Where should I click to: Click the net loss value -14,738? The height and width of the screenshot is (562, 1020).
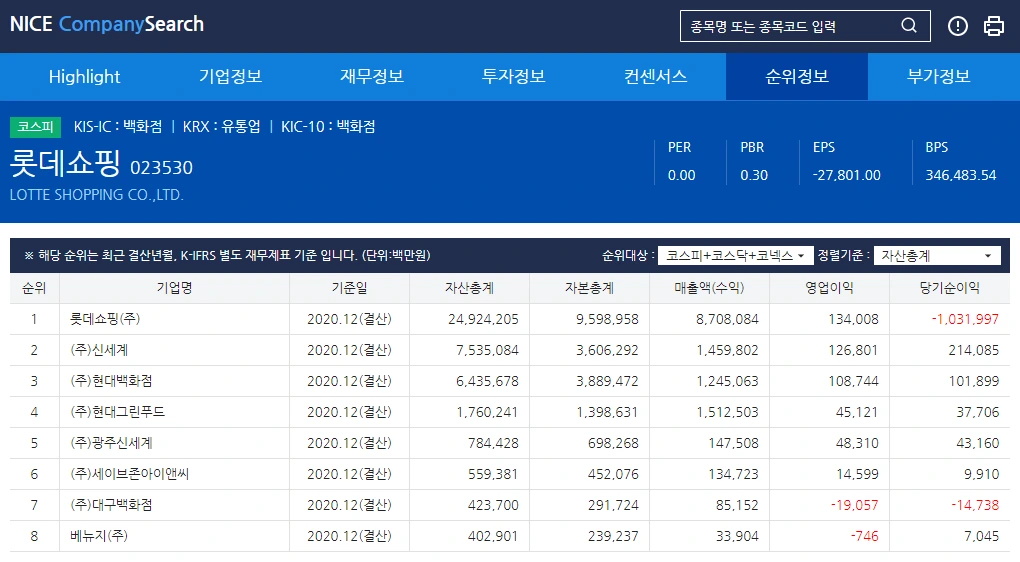974,505
